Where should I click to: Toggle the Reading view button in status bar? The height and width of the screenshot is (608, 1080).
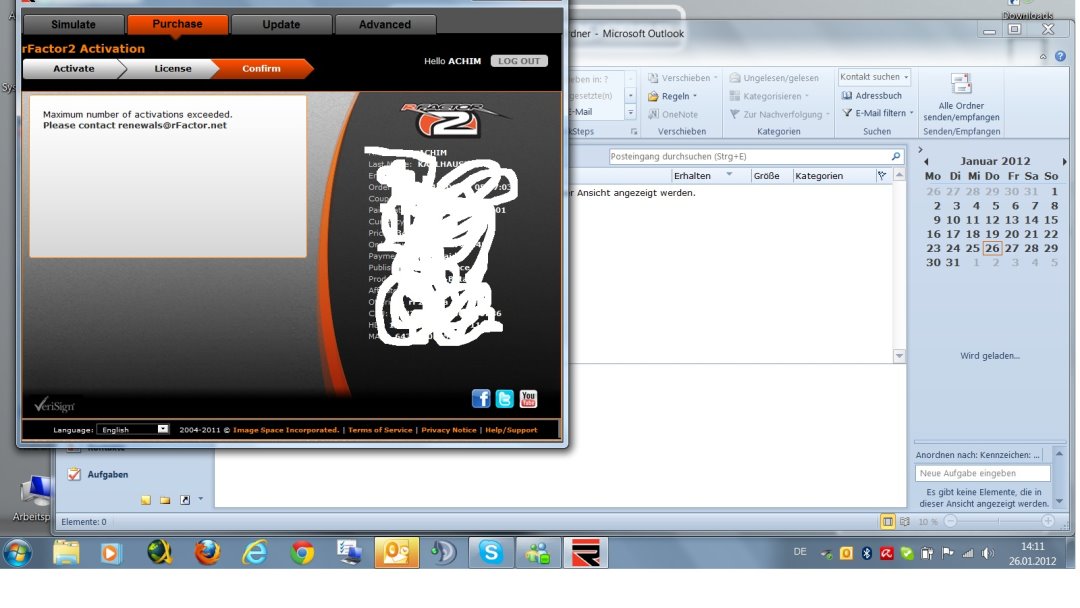point(905,521)
